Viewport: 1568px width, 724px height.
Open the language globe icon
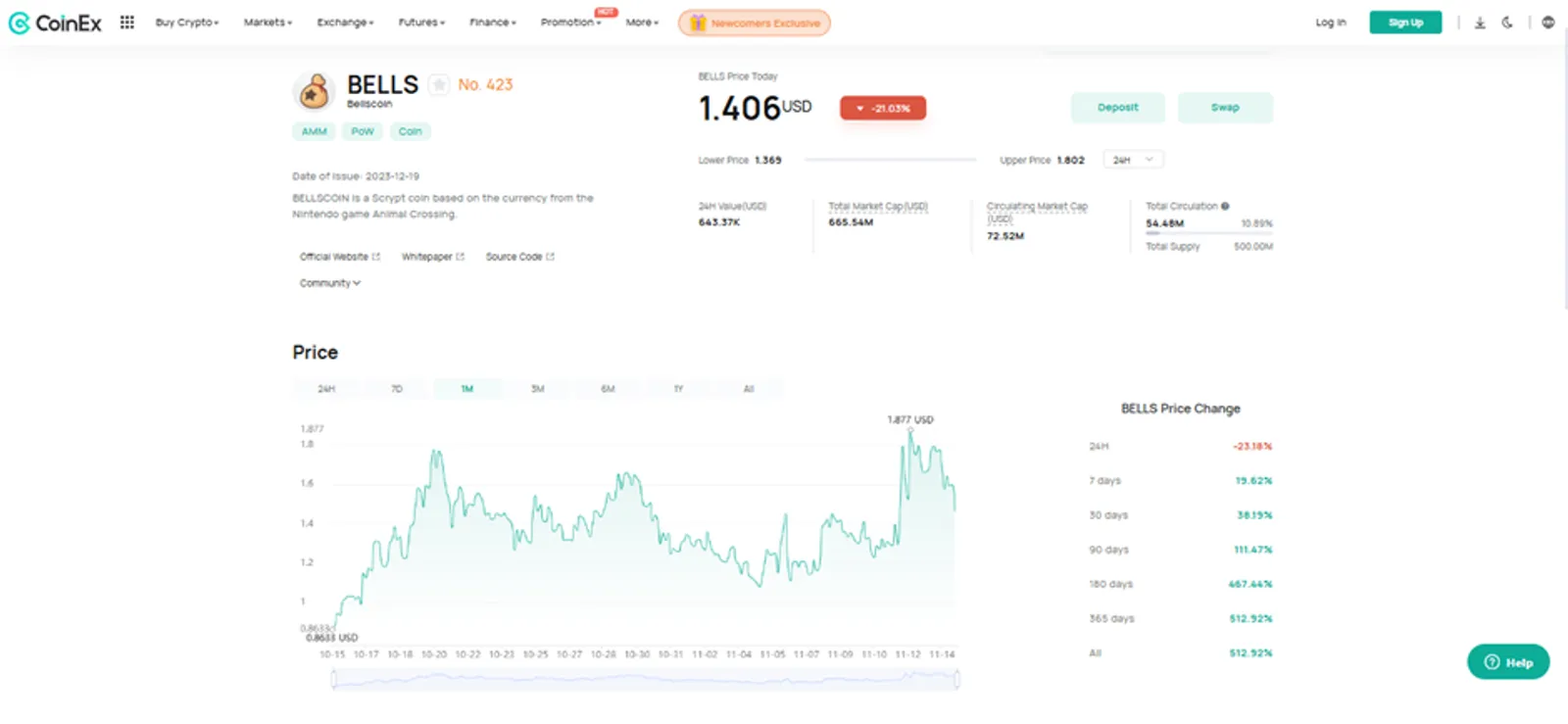[x=1548, y=23]
